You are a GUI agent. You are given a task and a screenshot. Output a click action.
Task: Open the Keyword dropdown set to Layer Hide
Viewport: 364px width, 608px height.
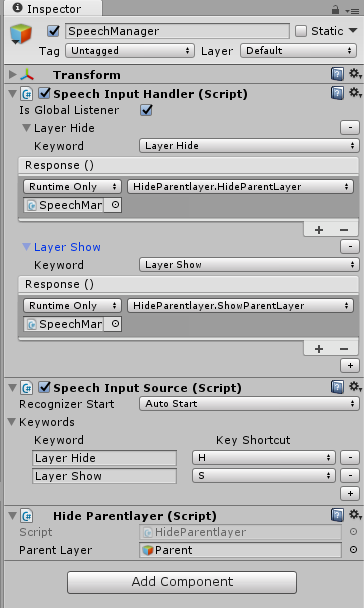(x=249, y=146)
